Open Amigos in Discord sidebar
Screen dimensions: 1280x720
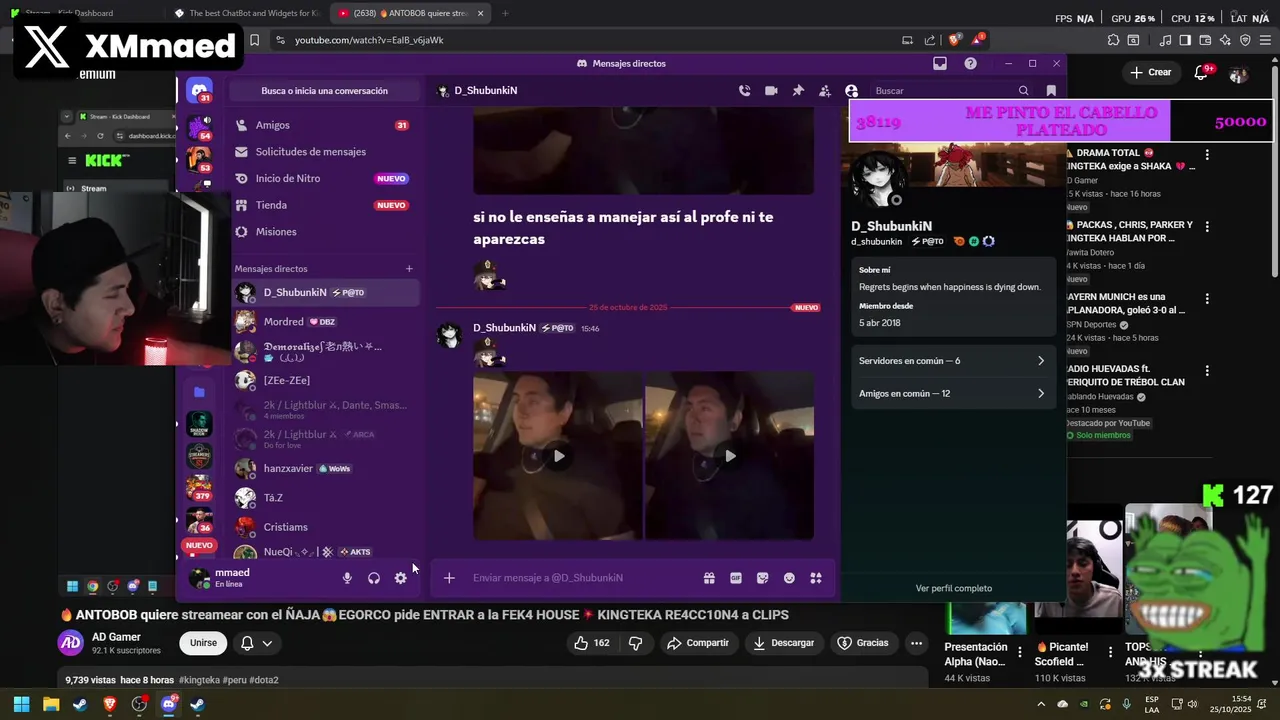coord(324,125)
